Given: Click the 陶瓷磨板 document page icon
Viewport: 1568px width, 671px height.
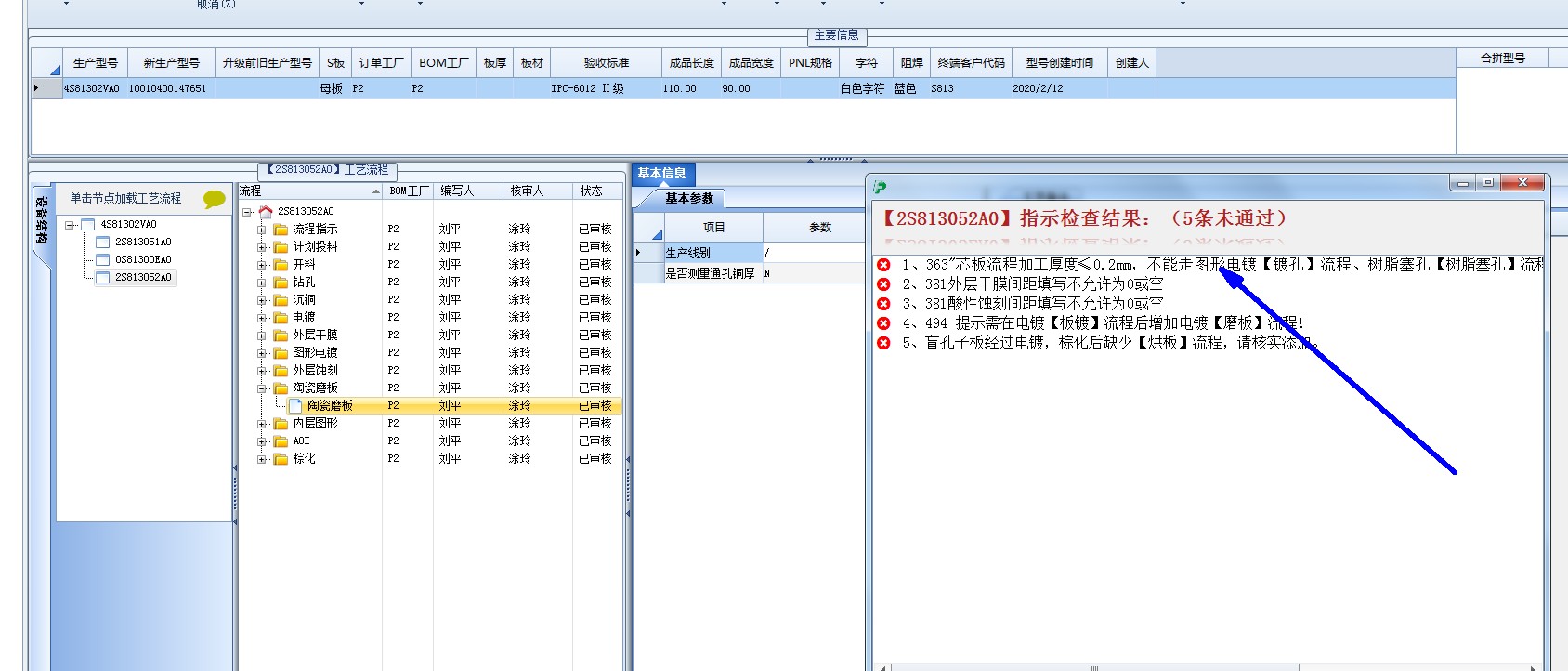Looking at the screenshot, I should click(295, 406).
